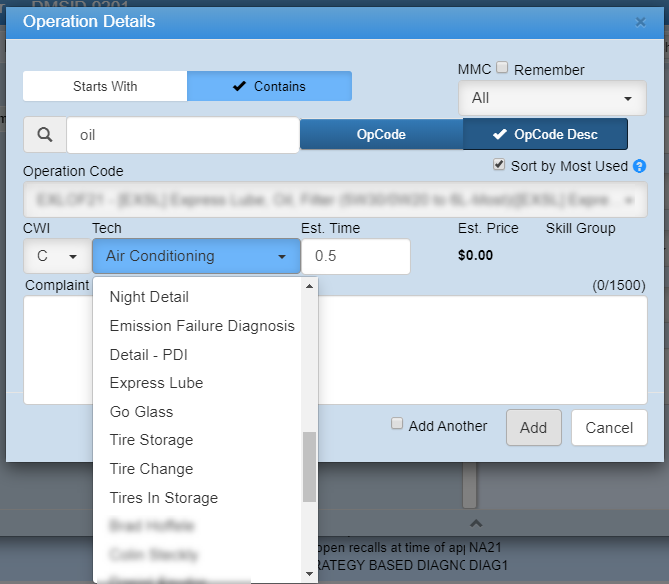Close the Operation Details dialog
Viewport: 669px width, 584px height.
(x=641, y=21)
